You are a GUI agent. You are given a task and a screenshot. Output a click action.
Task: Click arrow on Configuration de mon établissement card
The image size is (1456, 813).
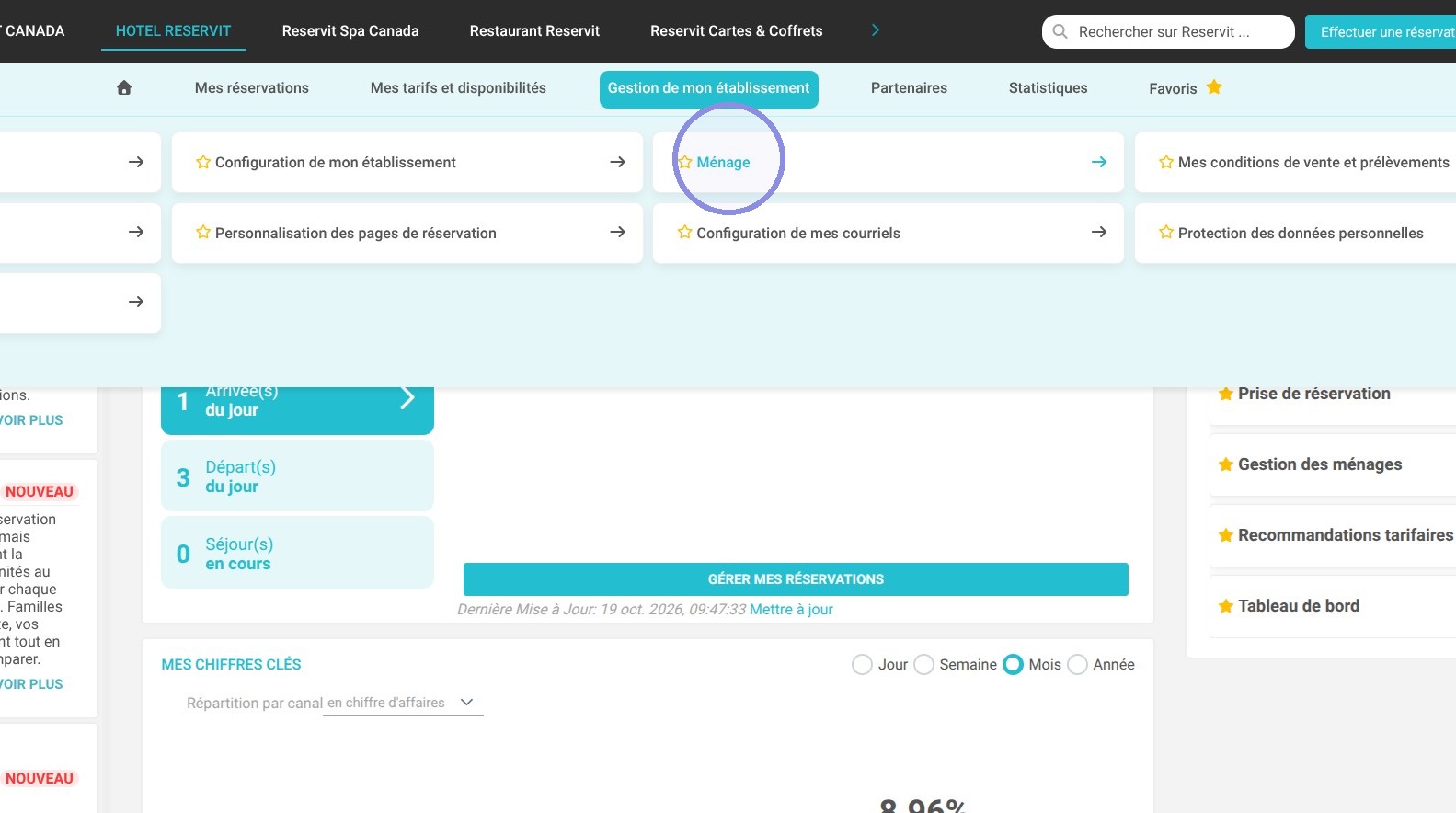(617, 162)
